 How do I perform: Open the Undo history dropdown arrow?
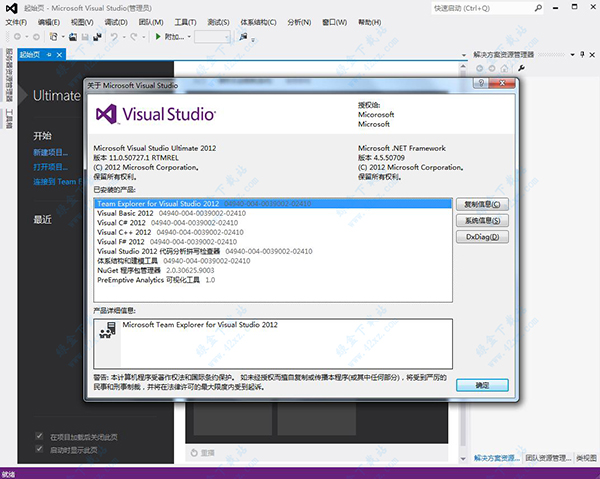(124, 37)
